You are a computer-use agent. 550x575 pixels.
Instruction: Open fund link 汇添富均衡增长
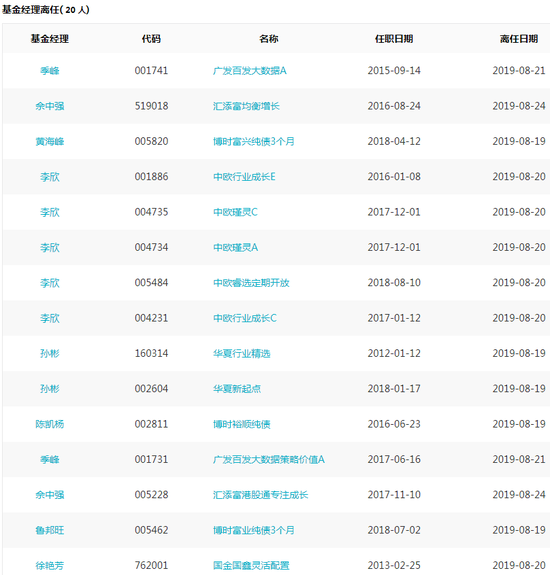(246, 106)
